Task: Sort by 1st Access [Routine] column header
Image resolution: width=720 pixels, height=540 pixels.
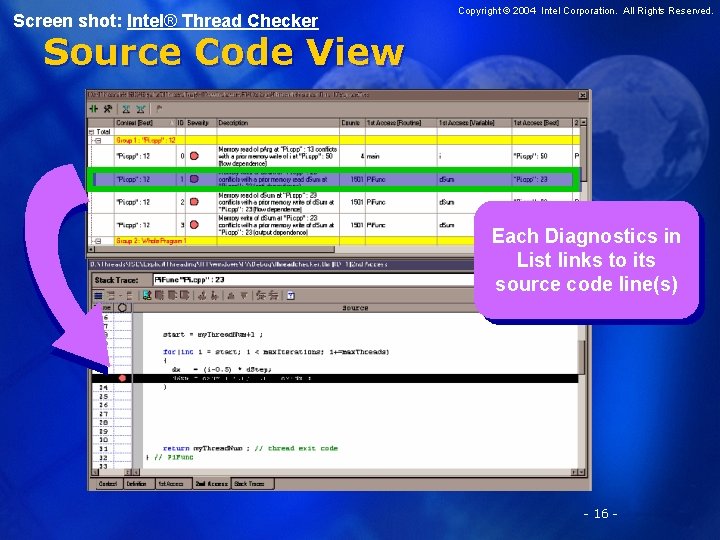Action: pyautogui.click(x=401, y=123)
